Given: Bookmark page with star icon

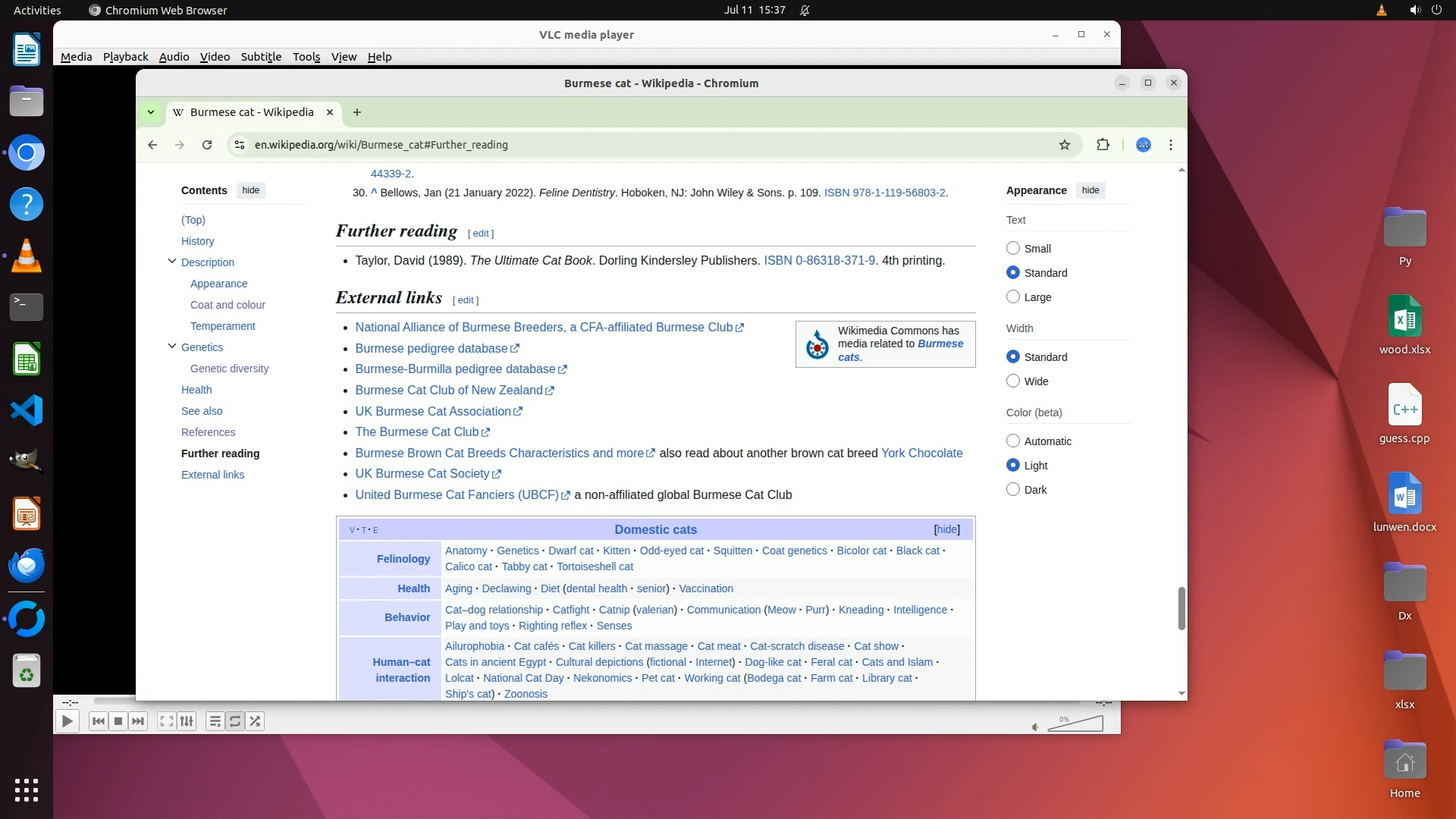Looking at the screenshot, I should [x=1065, y=145].
